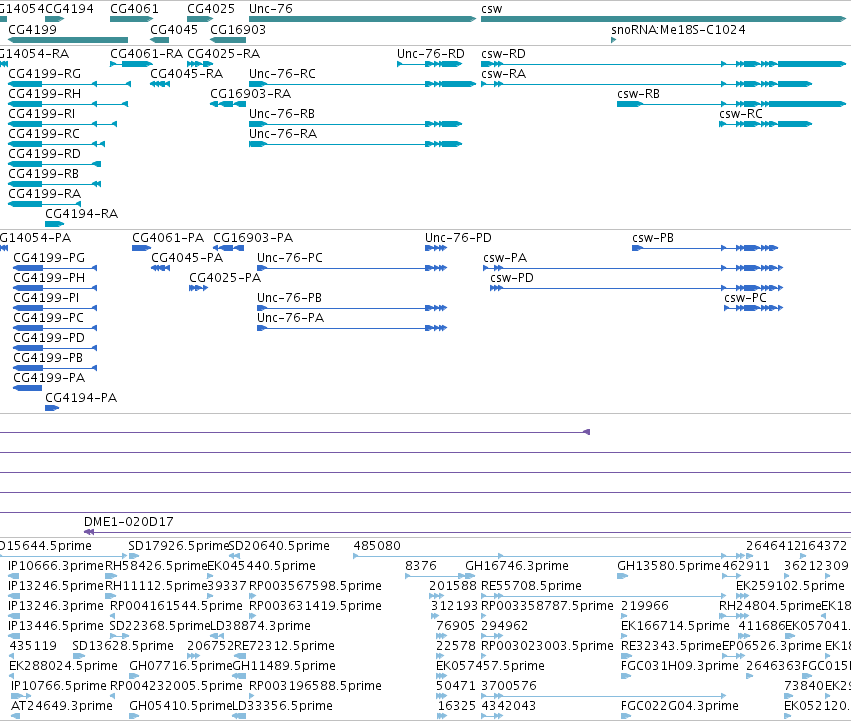Select the CG16903 gene glyph
Viewport: 851px width, 721px height.
[x=228, y=40]
